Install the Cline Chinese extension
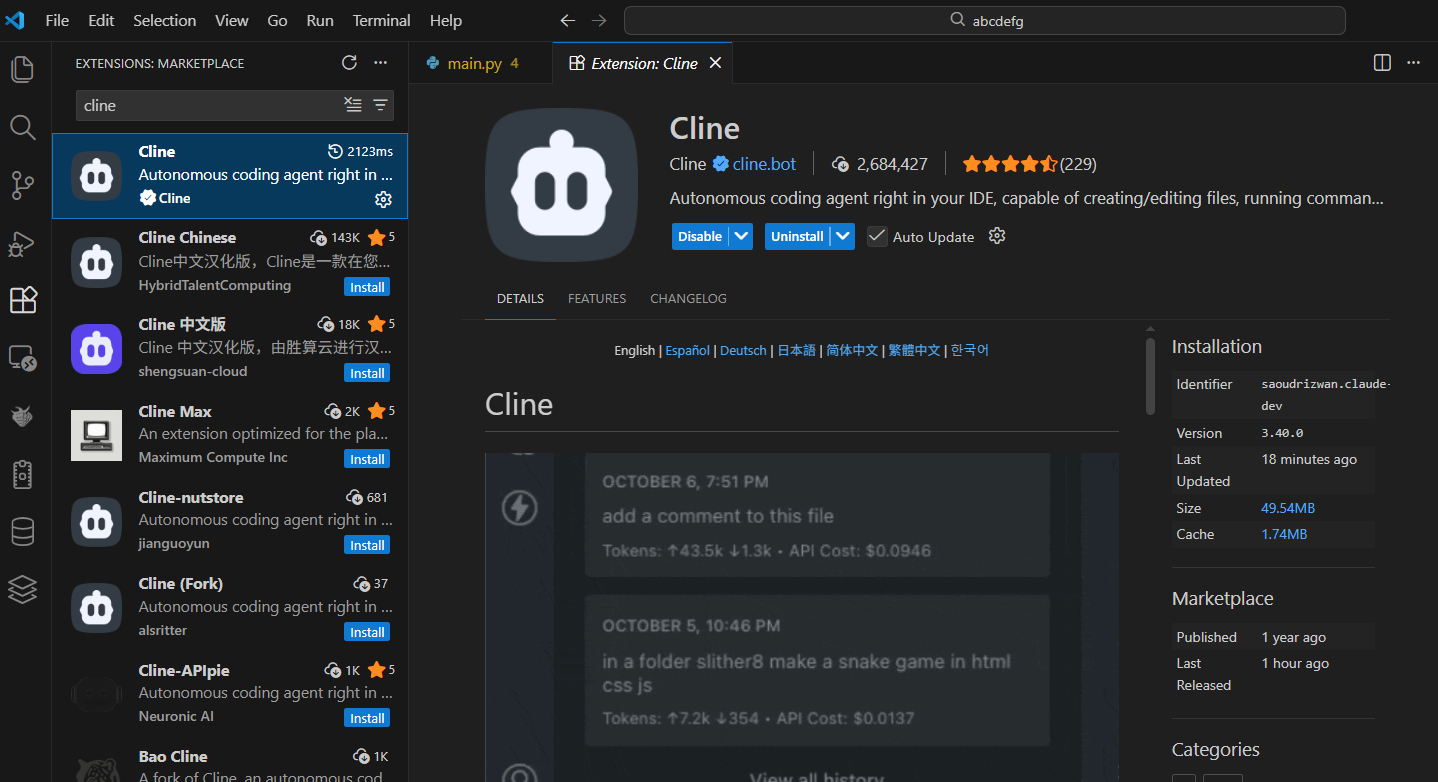 pos(367,287)
